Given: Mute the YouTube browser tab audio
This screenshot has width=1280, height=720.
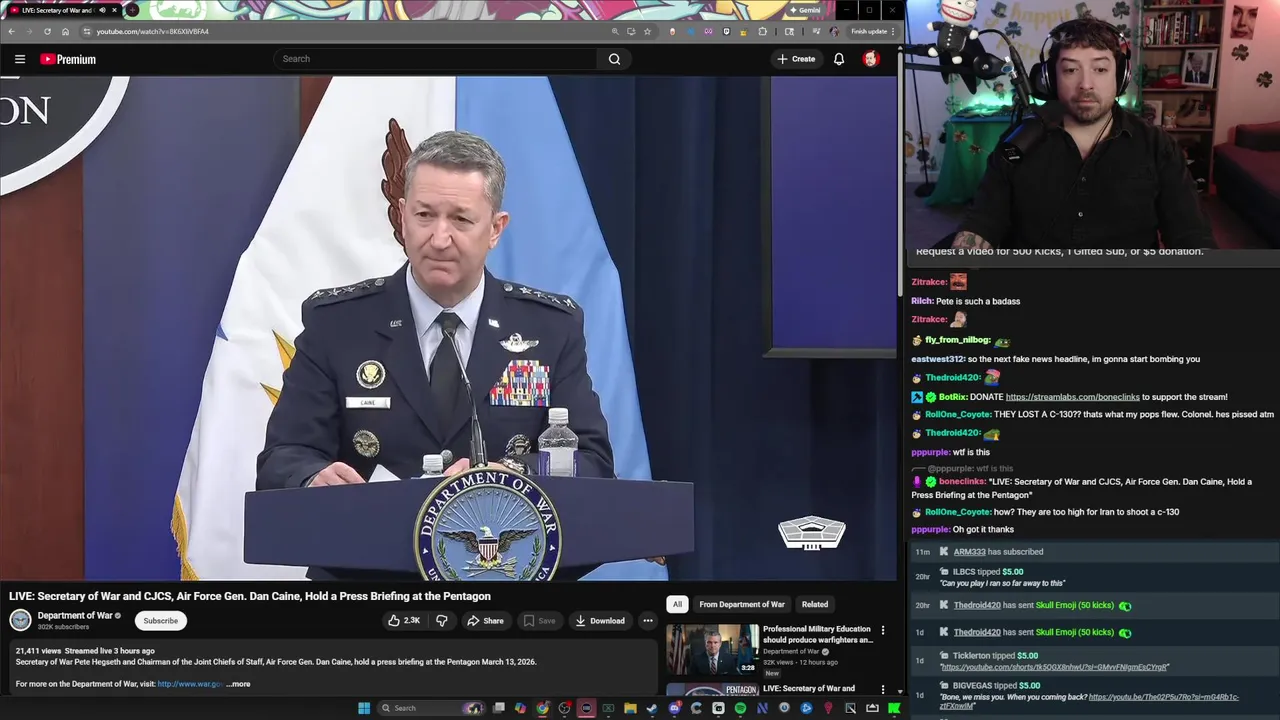Looking at the screenshot, I should pyautogui.click(x=102, y=10).
